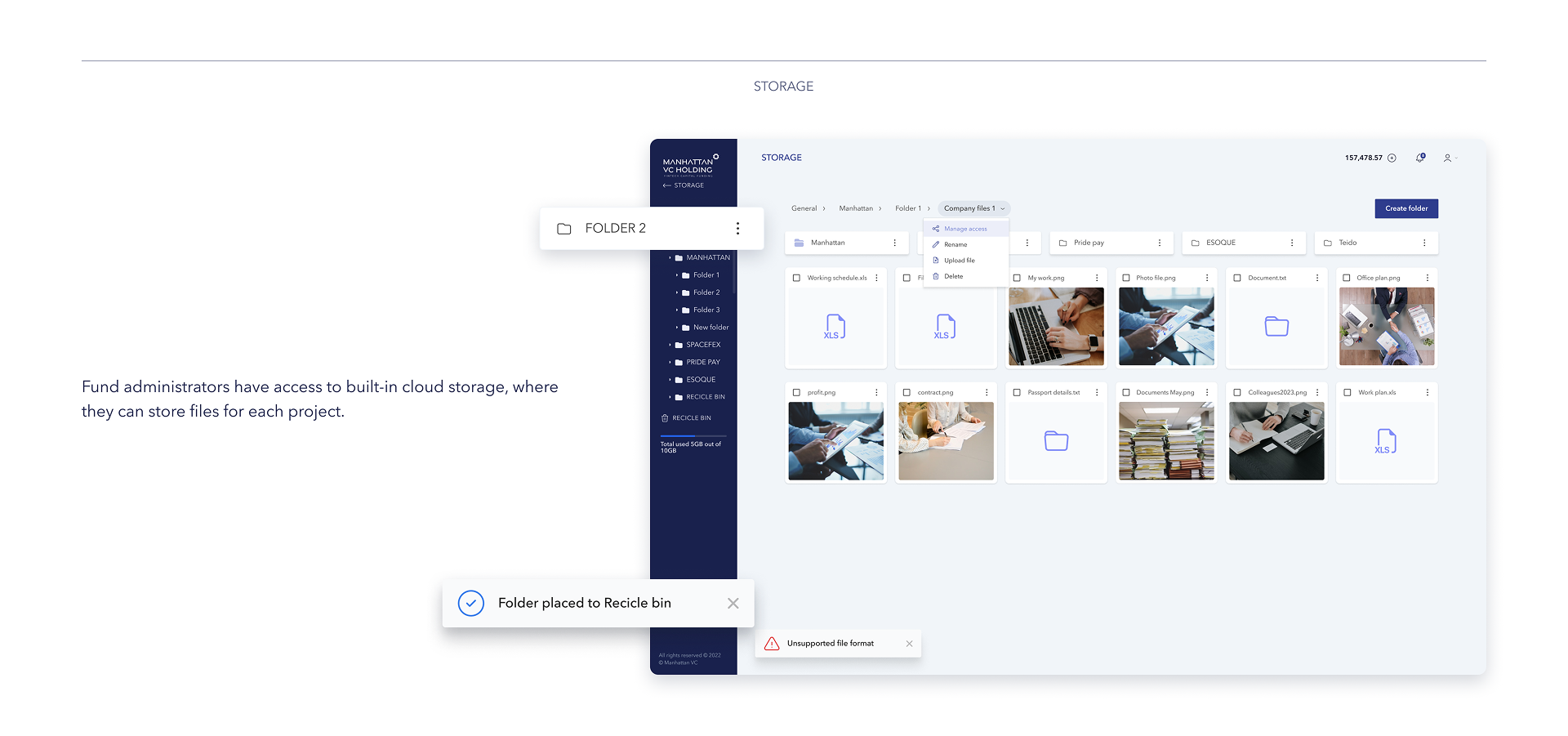The image size is (1568, 736).
Task: Open options for Working schedule.xls file
Action: pyautogui.click(x=877, y=278)
